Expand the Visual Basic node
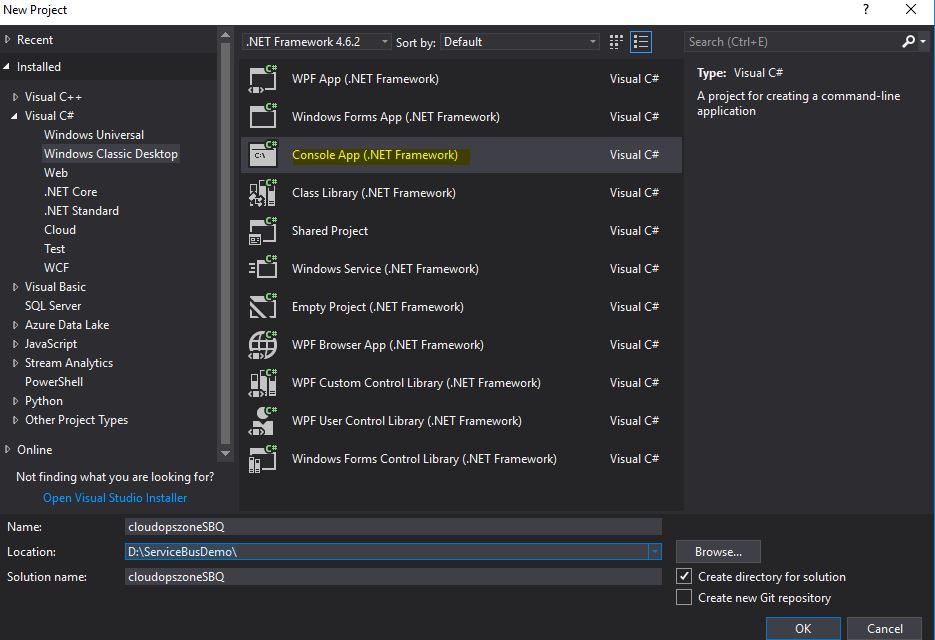935x640 pixels. click(x=16, y=287)
